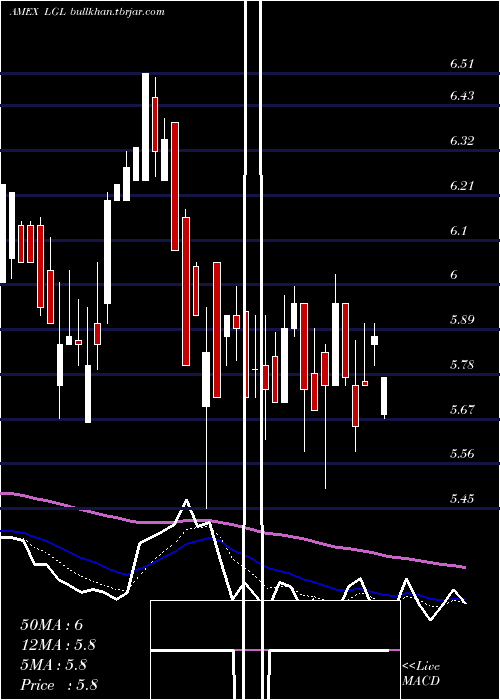Click the 5MA : 5.8 readout
The width and height of the screenshot is (500, 700).
coord(54,665)
